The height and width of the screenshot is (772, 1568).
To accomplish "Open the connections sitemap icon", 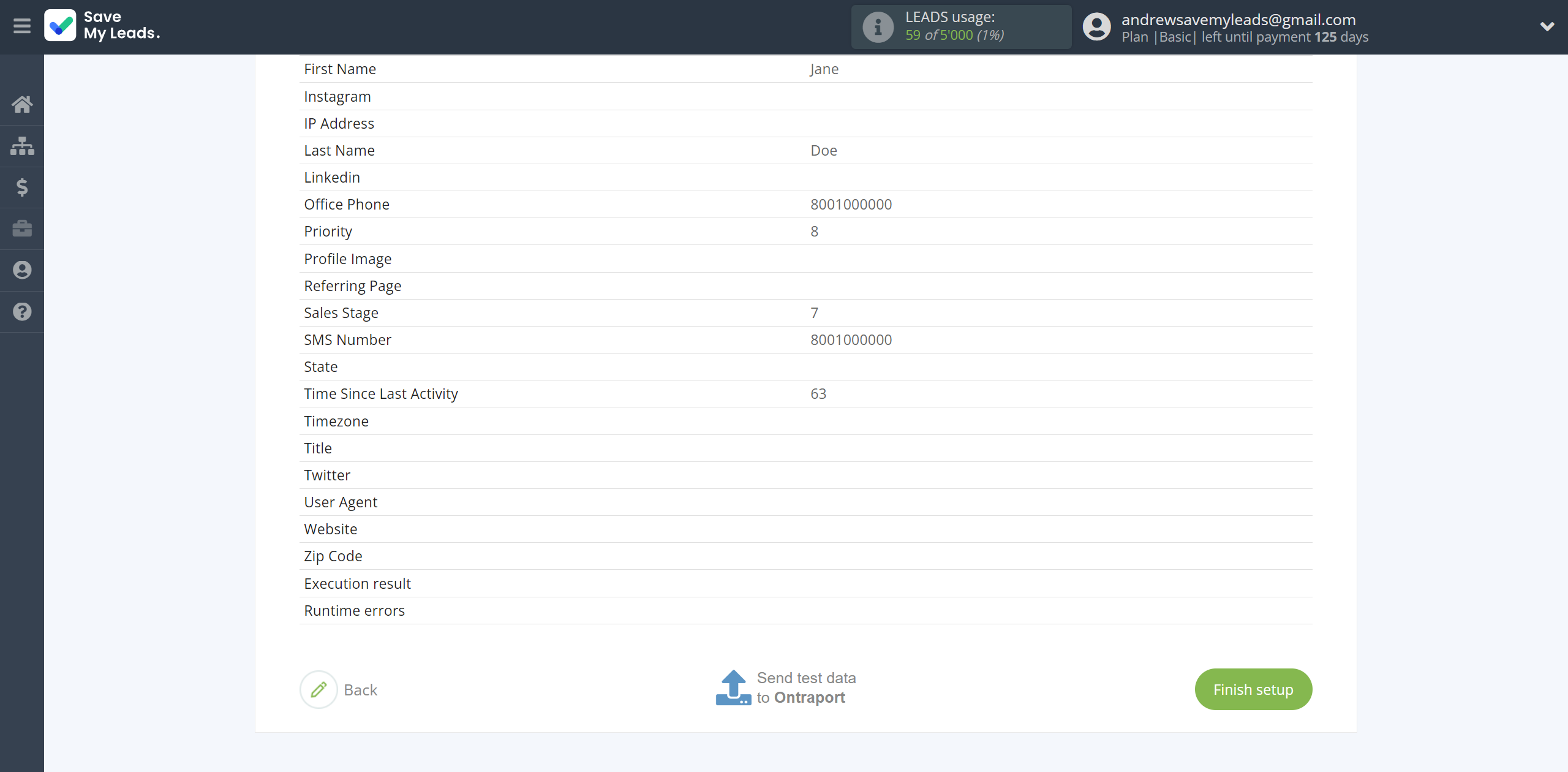I will [22, 146].
